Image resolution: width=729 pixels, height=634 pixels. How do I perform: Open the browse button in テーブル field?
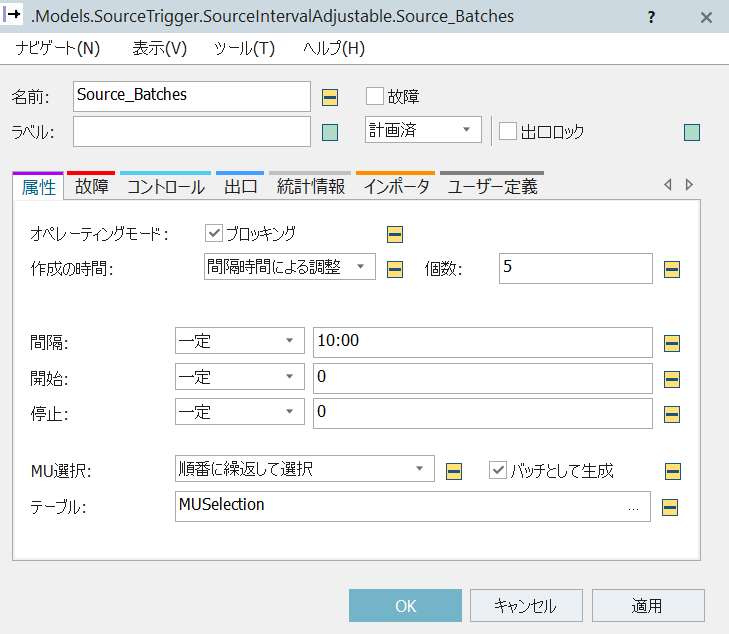click(x=633, y=508)
